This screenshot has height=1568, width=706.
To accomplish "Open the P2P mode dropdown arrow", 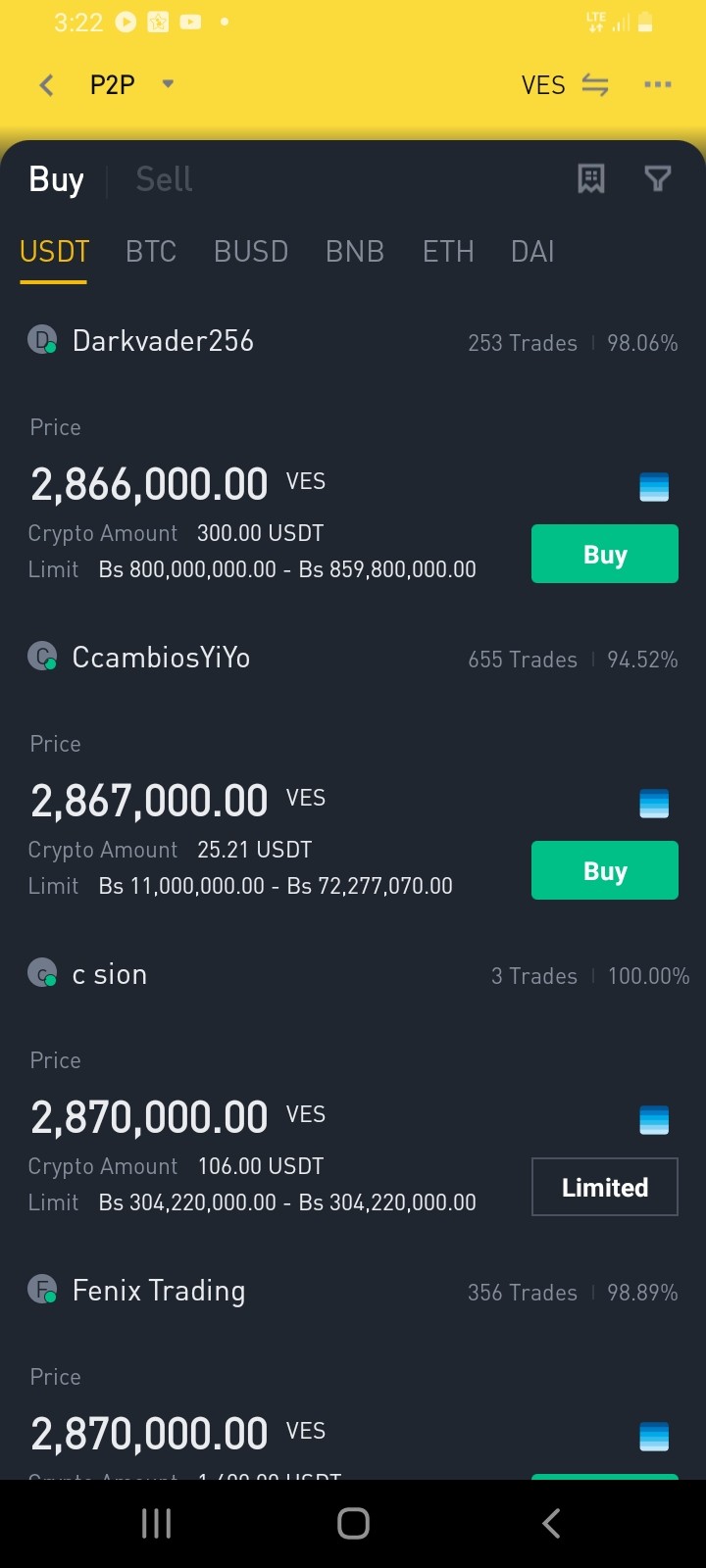I will pos(168,84).
